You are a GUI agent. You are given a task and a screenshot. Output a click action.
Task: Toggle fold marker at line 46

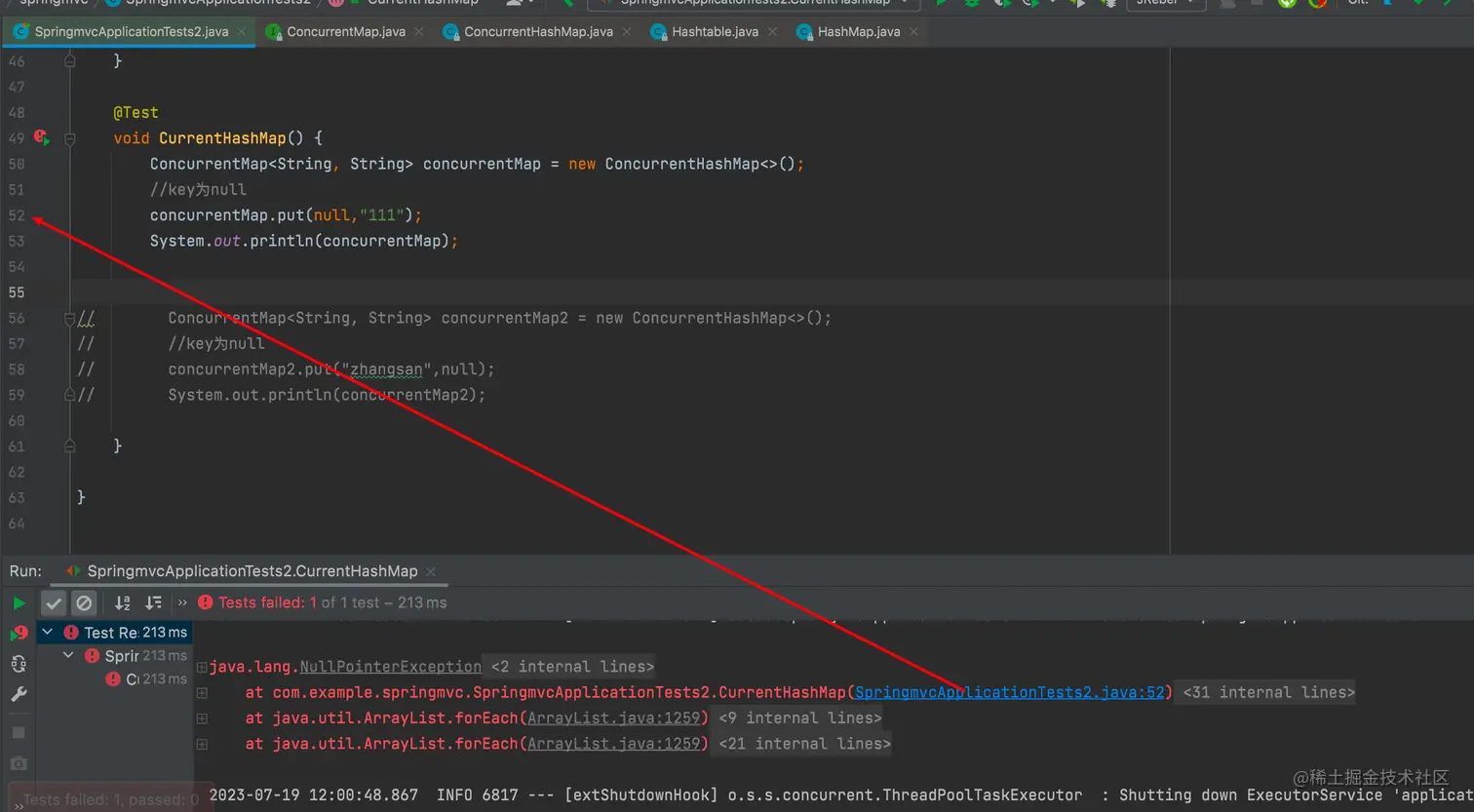pos(70,60)
